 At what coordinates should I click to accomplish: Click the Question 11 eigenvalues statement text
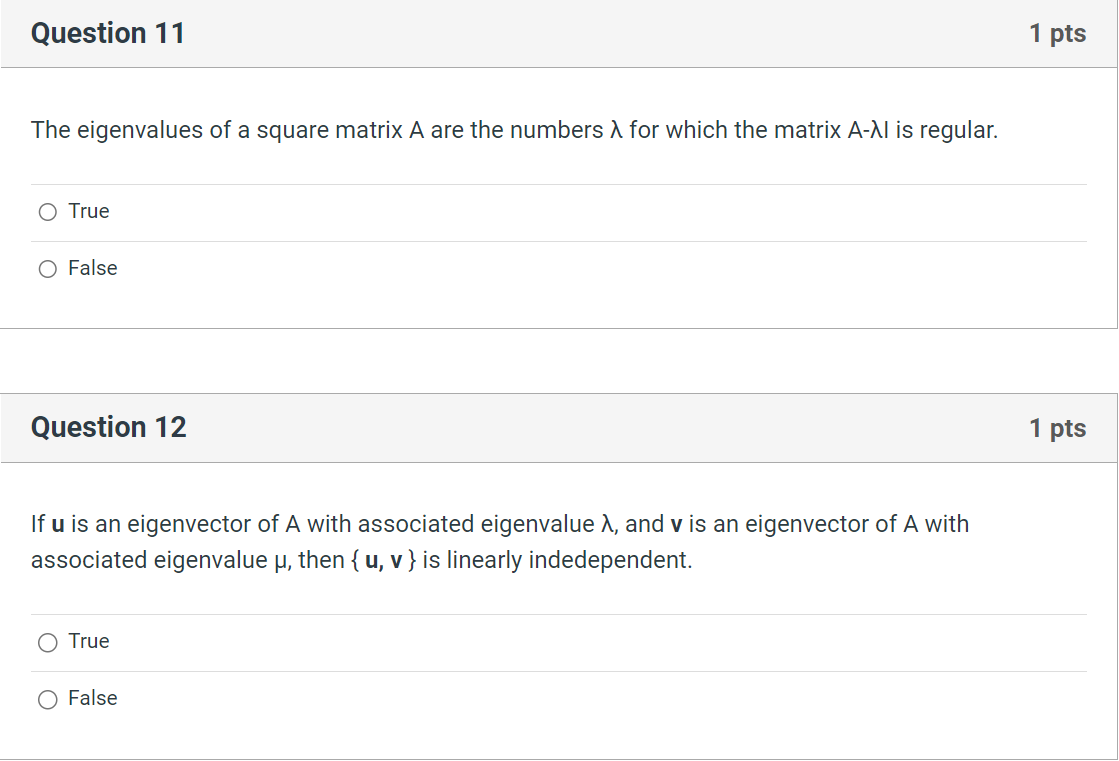pyautogui.click(x=513, y=130)
